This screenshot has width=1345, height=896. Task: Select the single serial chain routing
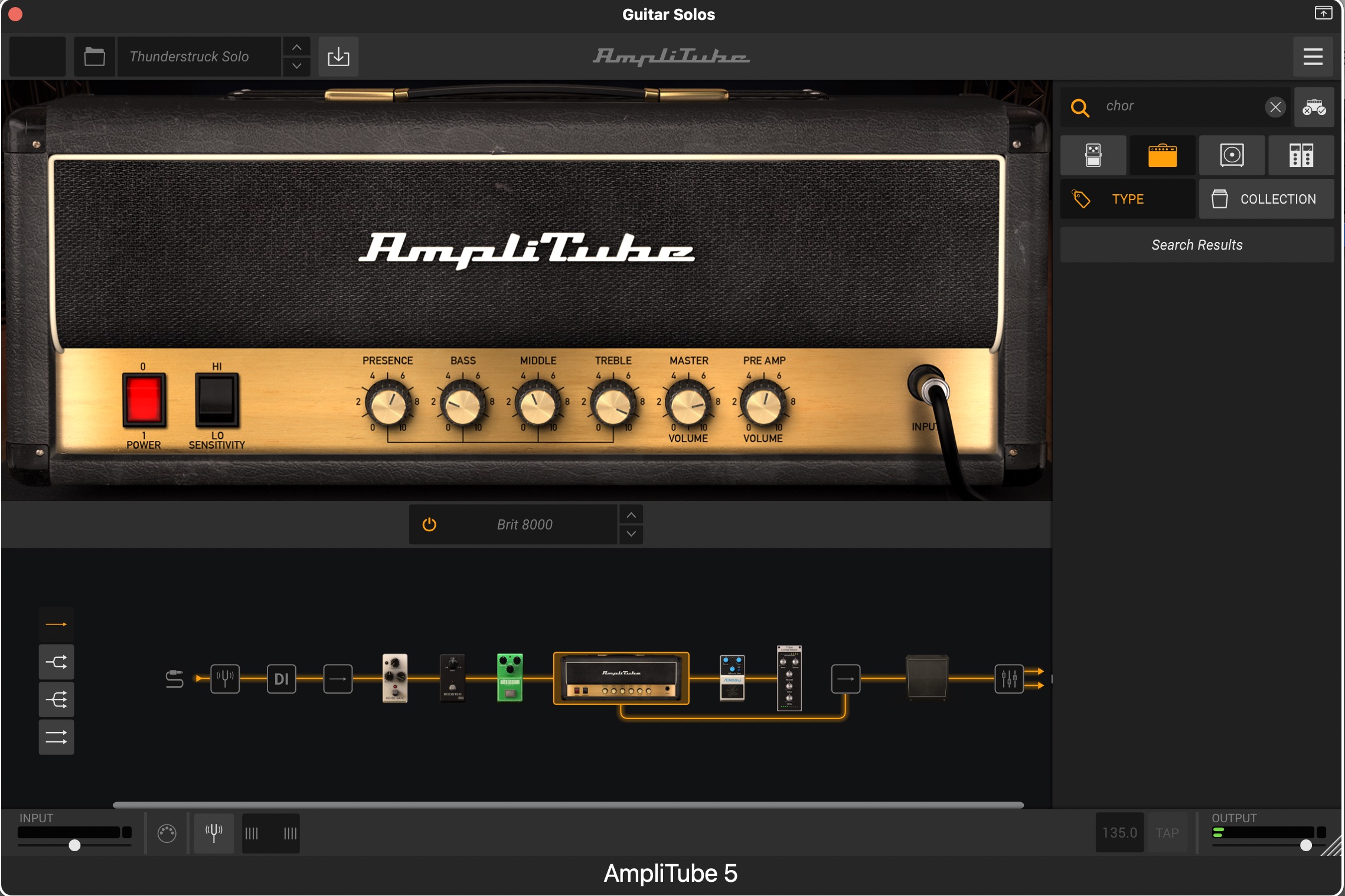(57, 624)
